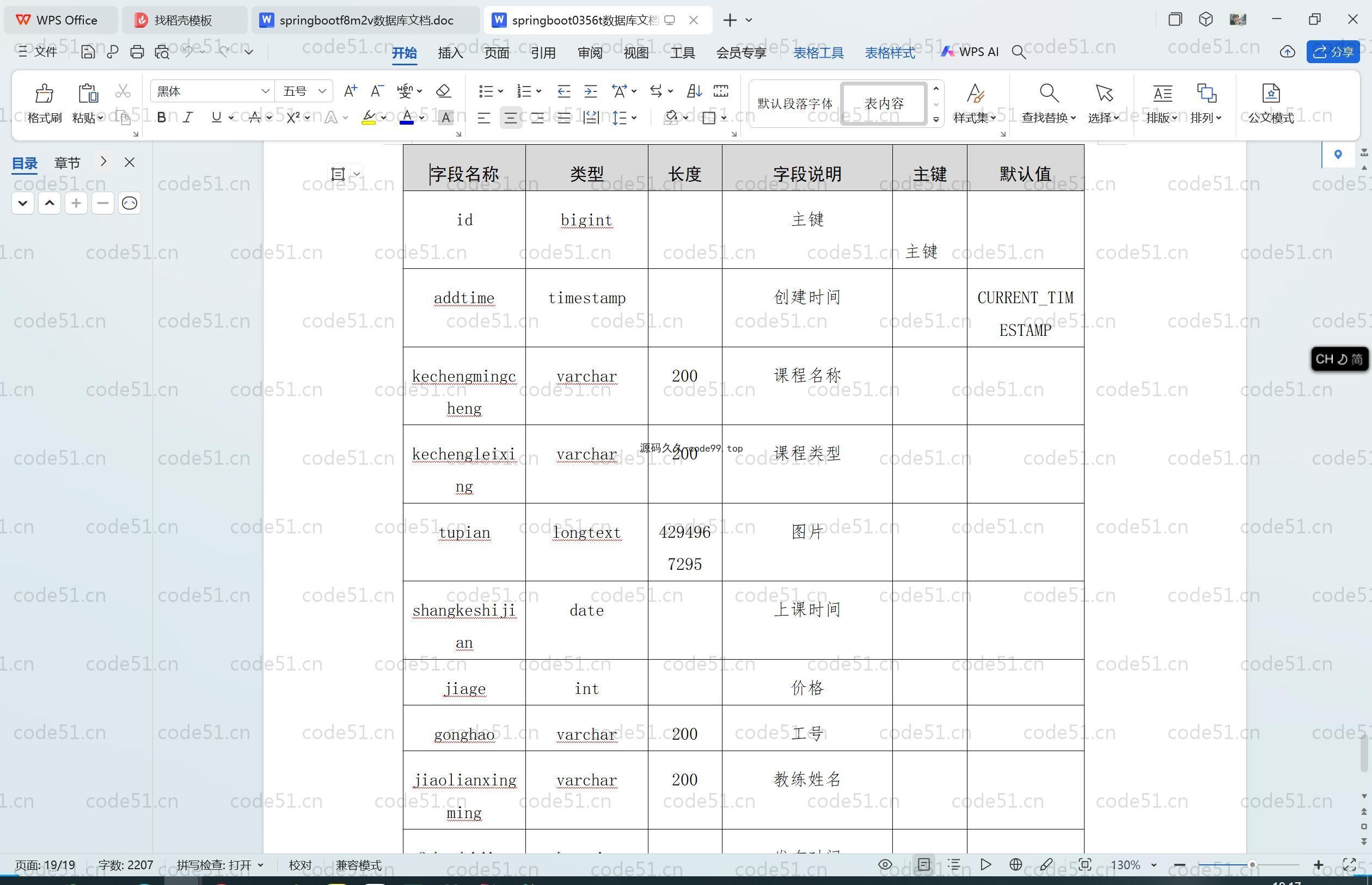1372x885 pixels.
Task: Enable Official Document mode (公文模式)
Action: (x=1271, y=103)
